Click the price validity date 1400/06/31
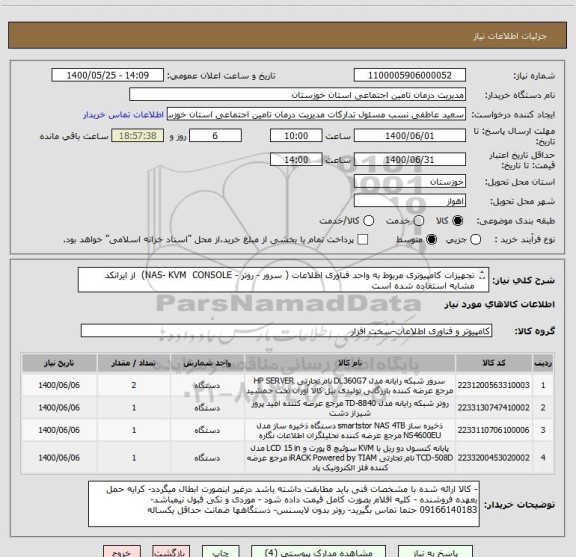The image size is (576, 557). pos(410,159)
